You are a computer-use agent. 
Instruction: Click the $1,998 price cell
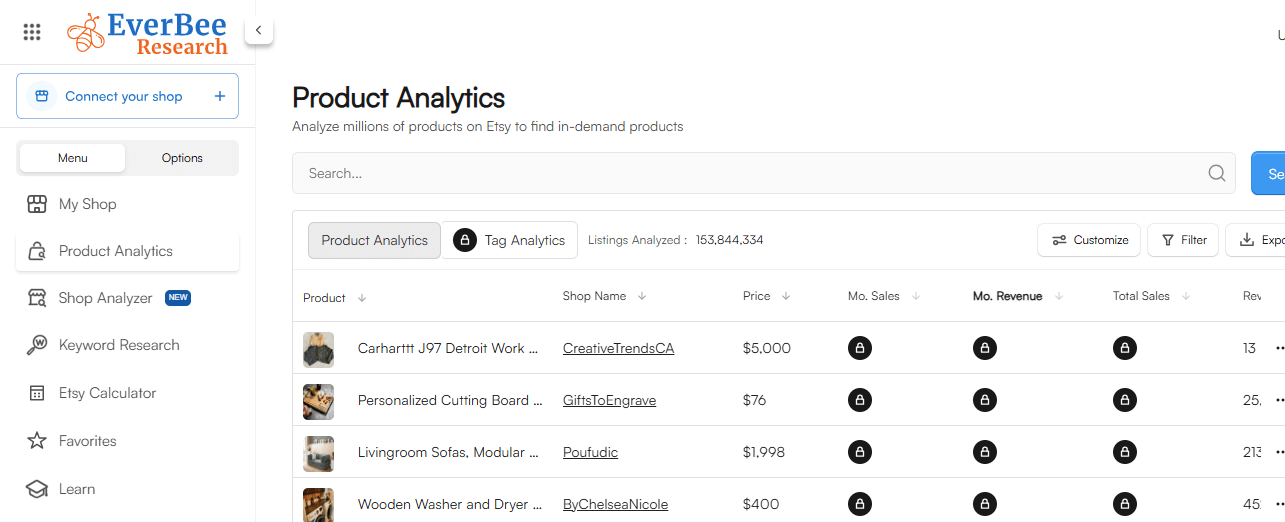click(765, 452)
